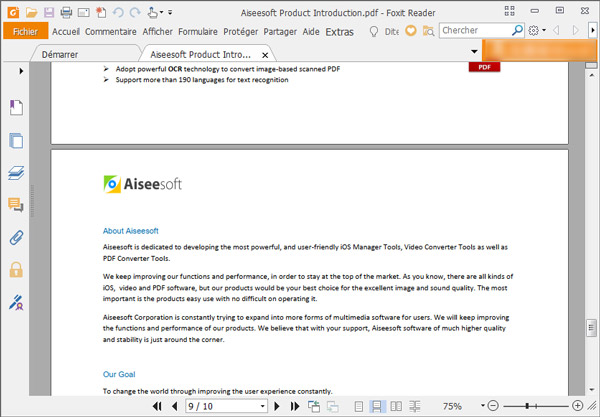Screen dimensions: 600x417
Task: Open the Protéger tab
Action: click(241, 32)
